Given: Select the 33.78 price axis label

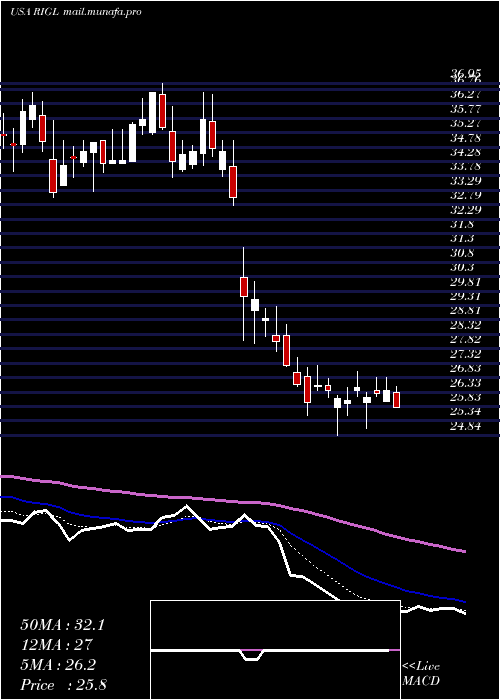Looking at the screenshot, I should coord(465,167).
